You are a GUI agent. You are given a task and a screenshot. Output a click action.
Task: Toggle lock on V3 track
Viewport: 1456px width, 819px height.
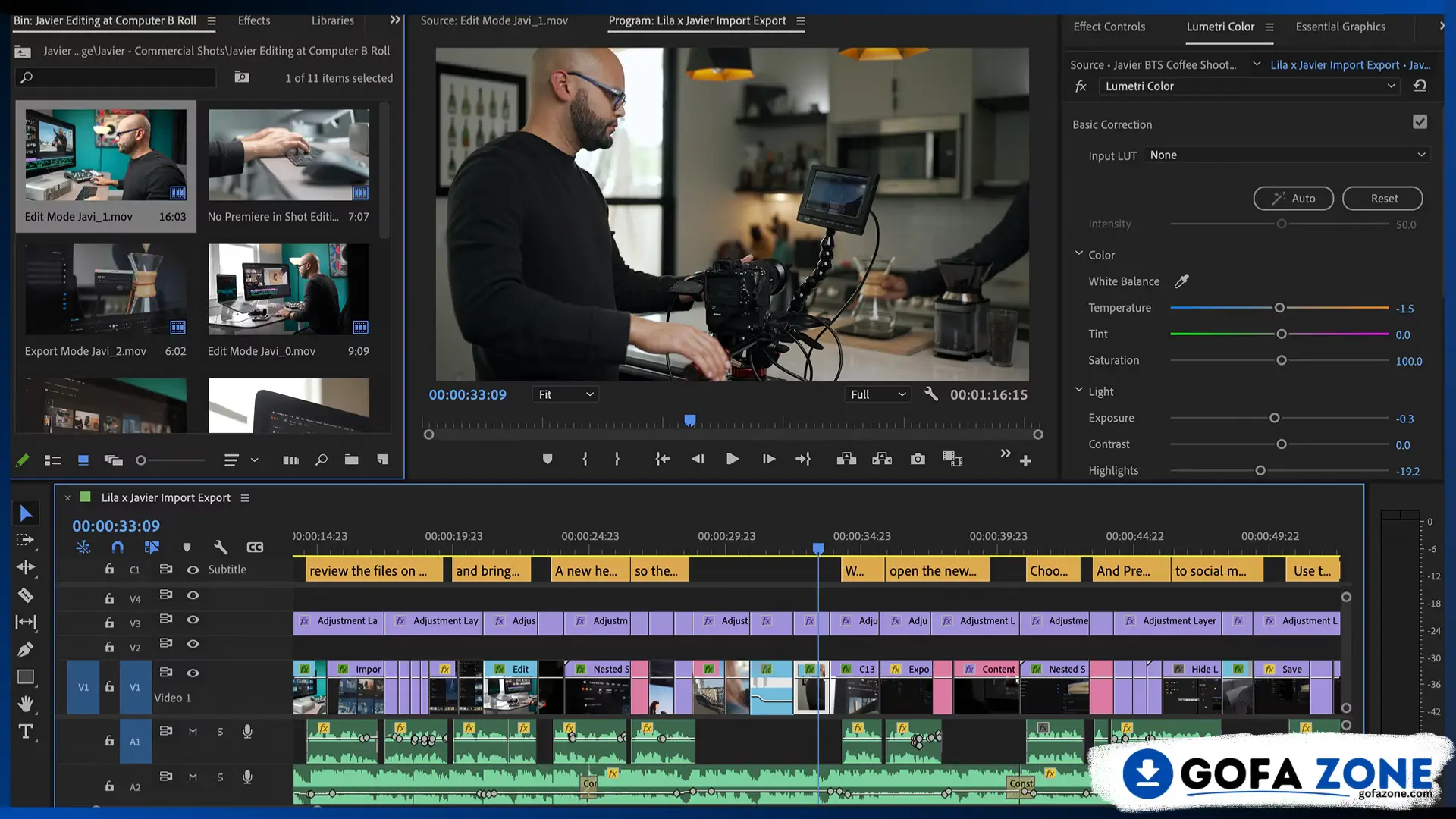109,623
